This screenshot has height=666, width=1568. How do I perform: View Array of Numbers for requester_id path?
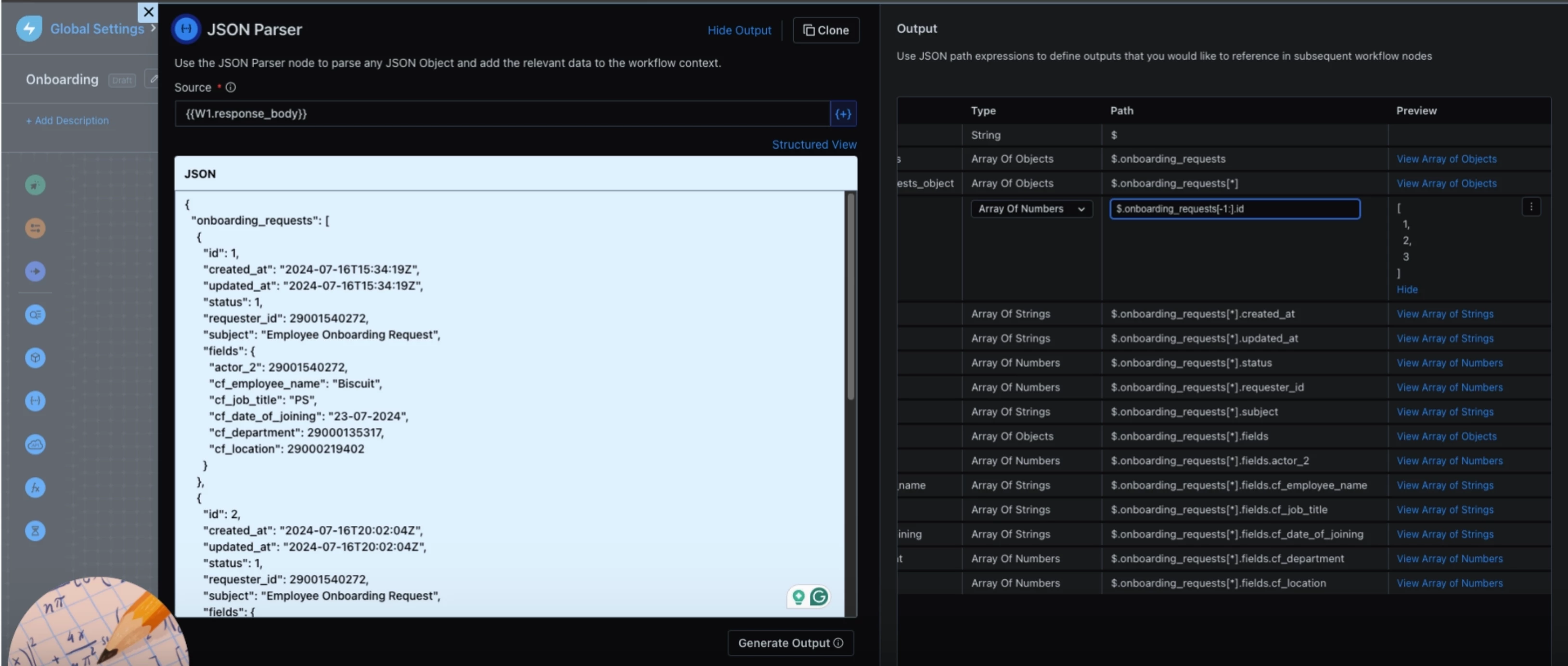pos(1449,387)
